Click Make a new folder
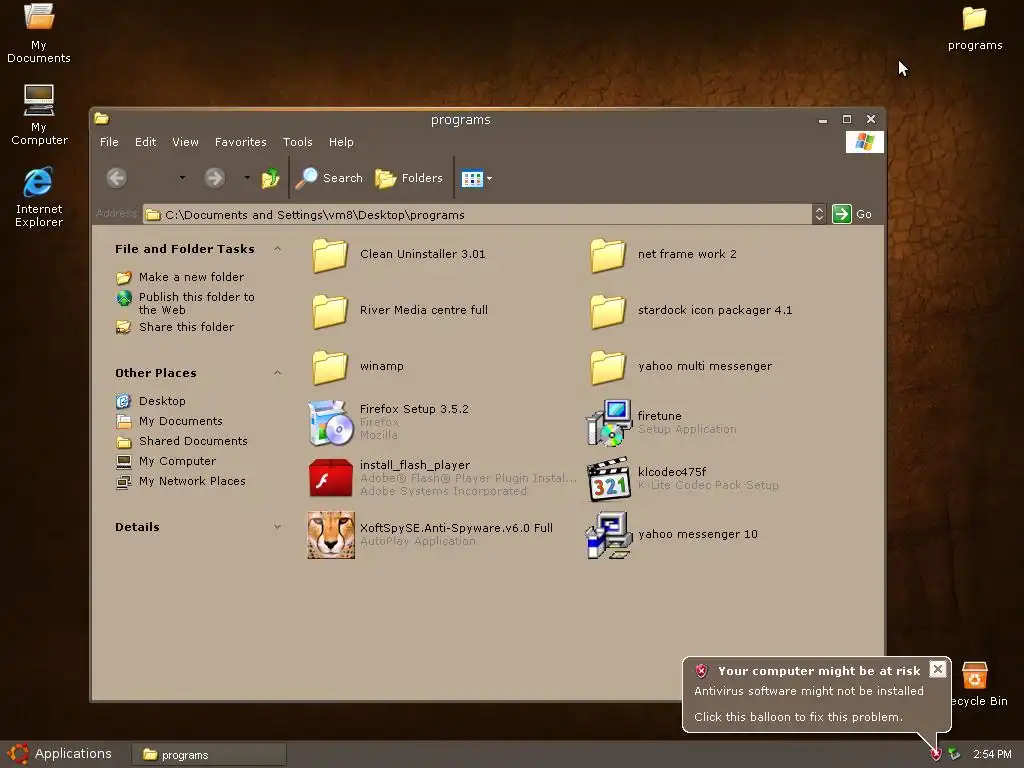 180,277
